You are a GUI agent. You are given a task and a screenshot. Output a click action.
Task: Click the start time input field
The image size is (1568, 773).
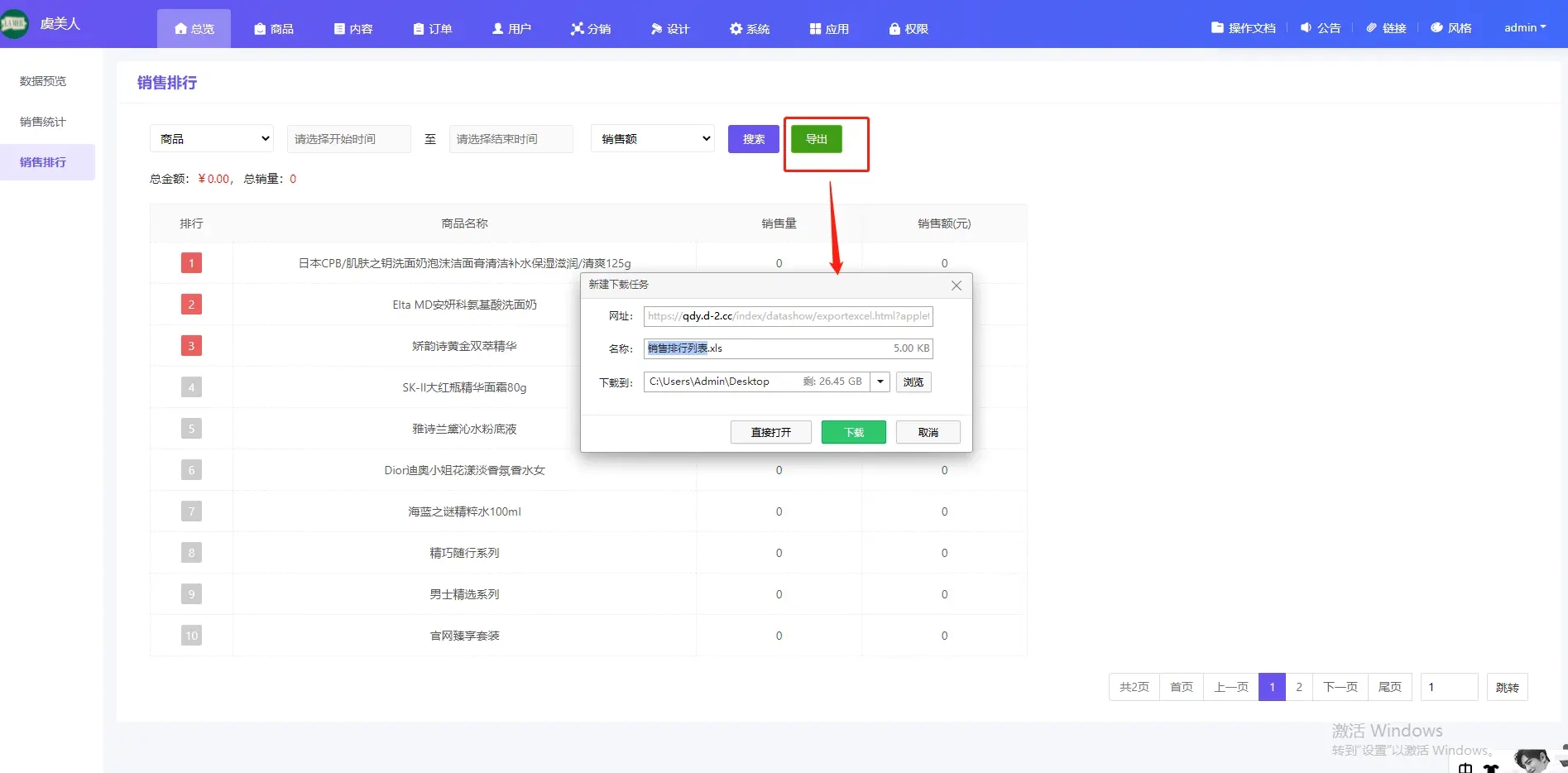click(x=348, y=139)
